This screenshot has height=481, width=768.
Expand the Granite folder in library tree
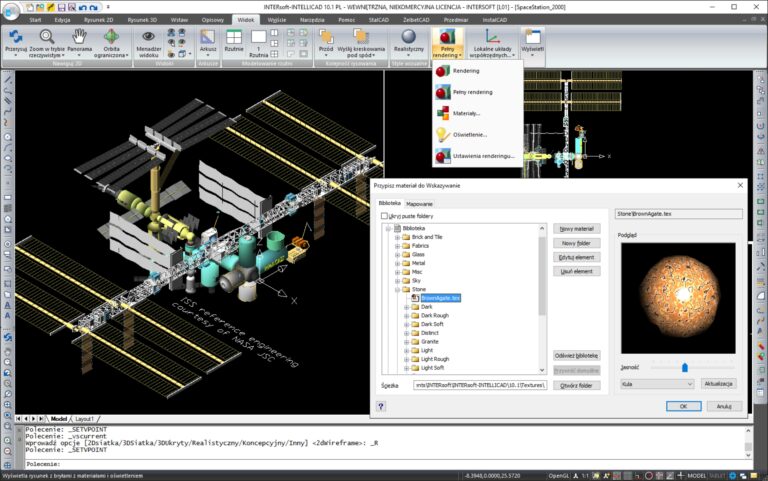click(x=405, y=341)
